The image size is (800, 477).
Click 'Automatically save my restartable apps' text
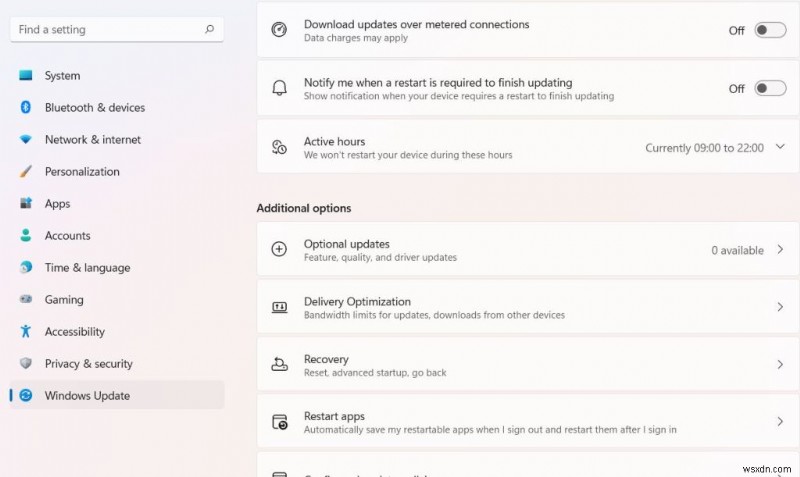[x=490, y=430]
